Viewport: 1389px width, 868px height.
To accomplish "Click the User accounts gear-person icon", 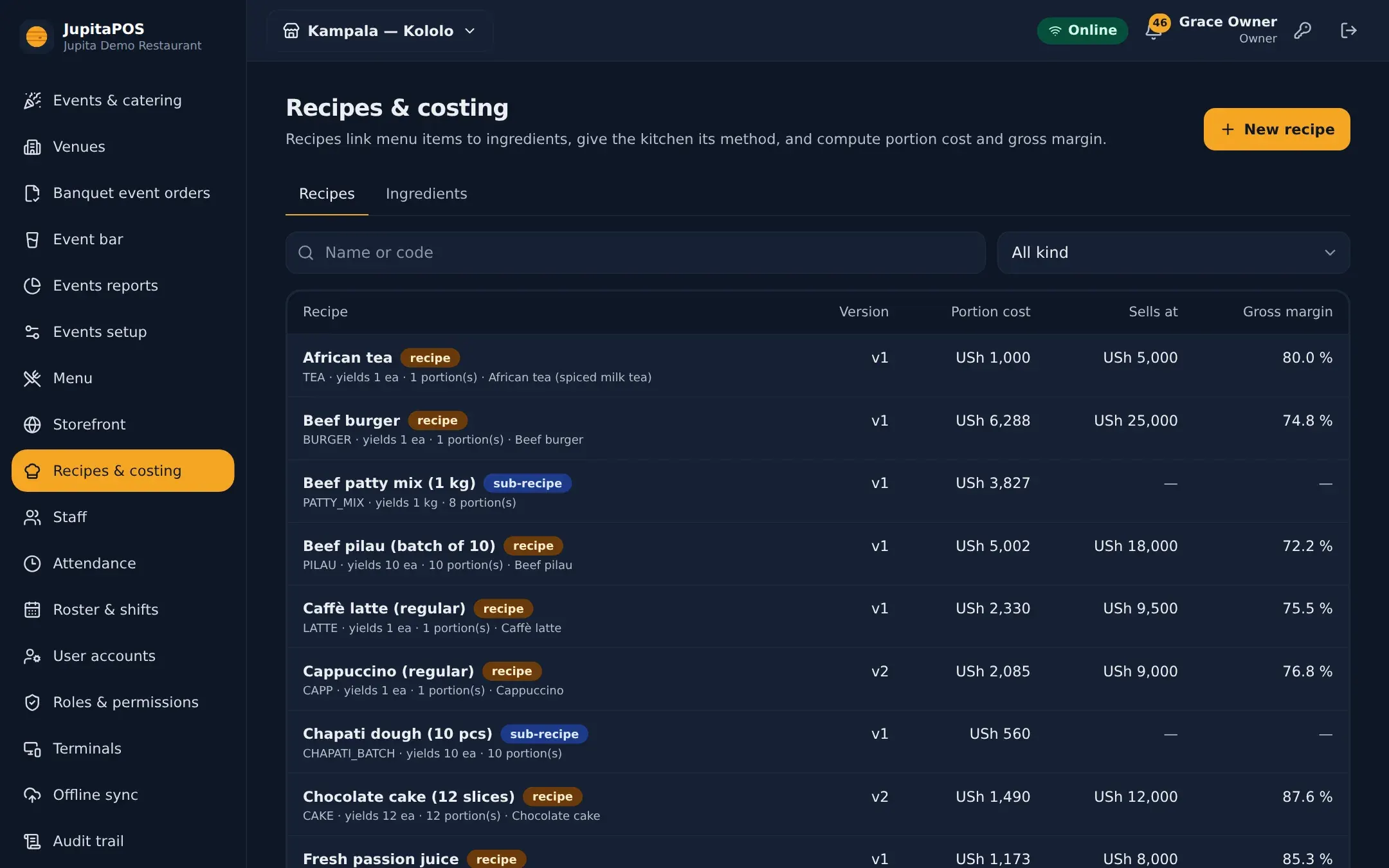I will click(32, 656).
